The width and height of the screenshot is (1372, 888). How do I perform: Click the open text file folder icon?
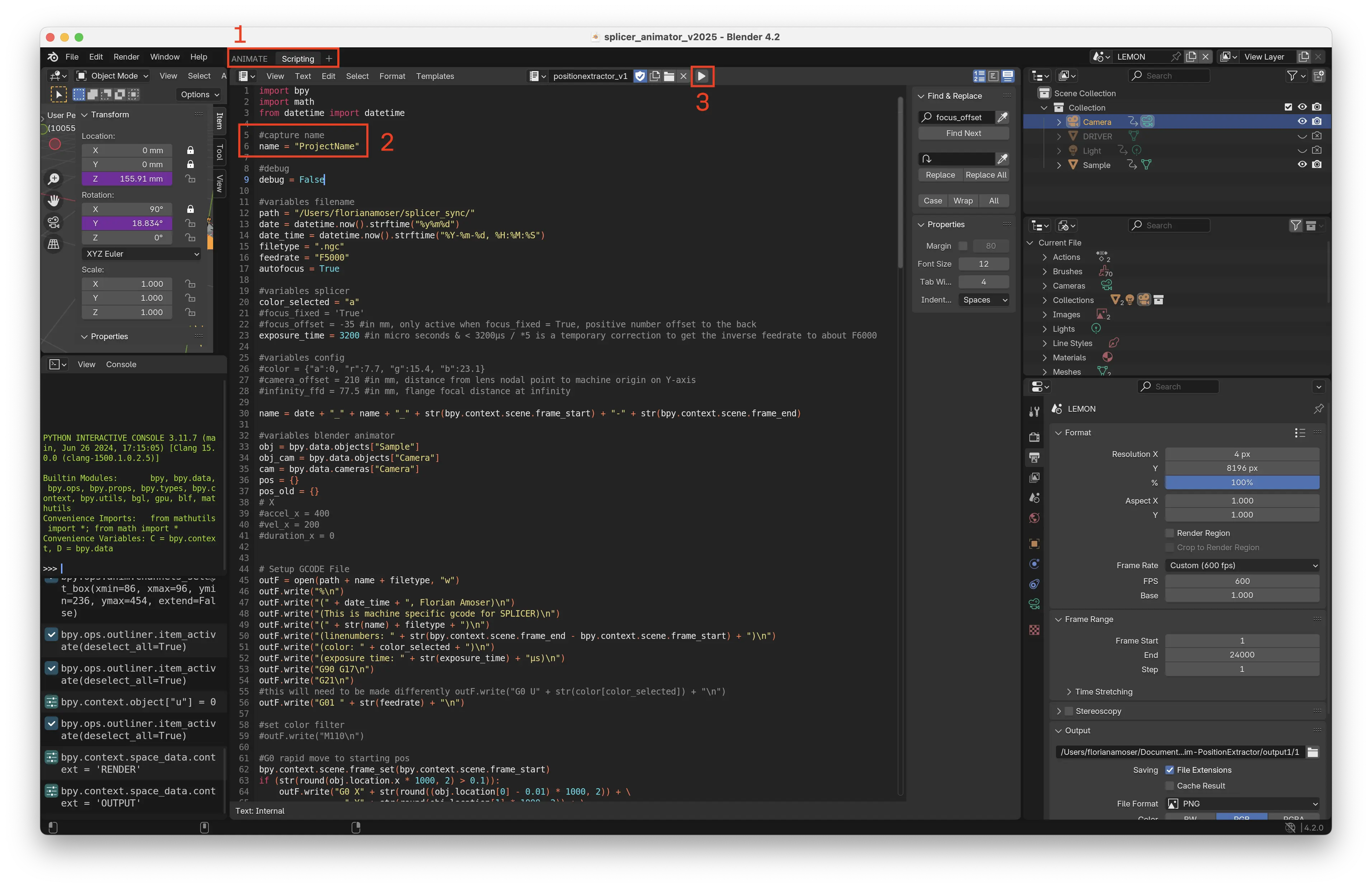click(x=669, y=76)
